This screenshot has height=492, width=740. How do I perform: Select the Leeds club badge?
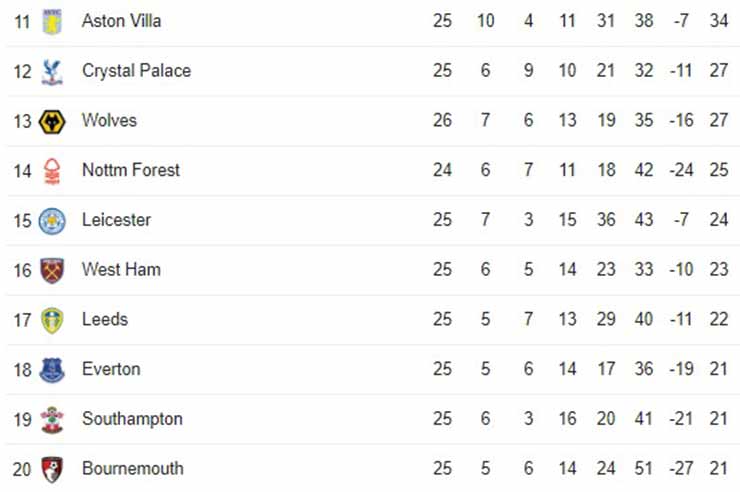52,320
